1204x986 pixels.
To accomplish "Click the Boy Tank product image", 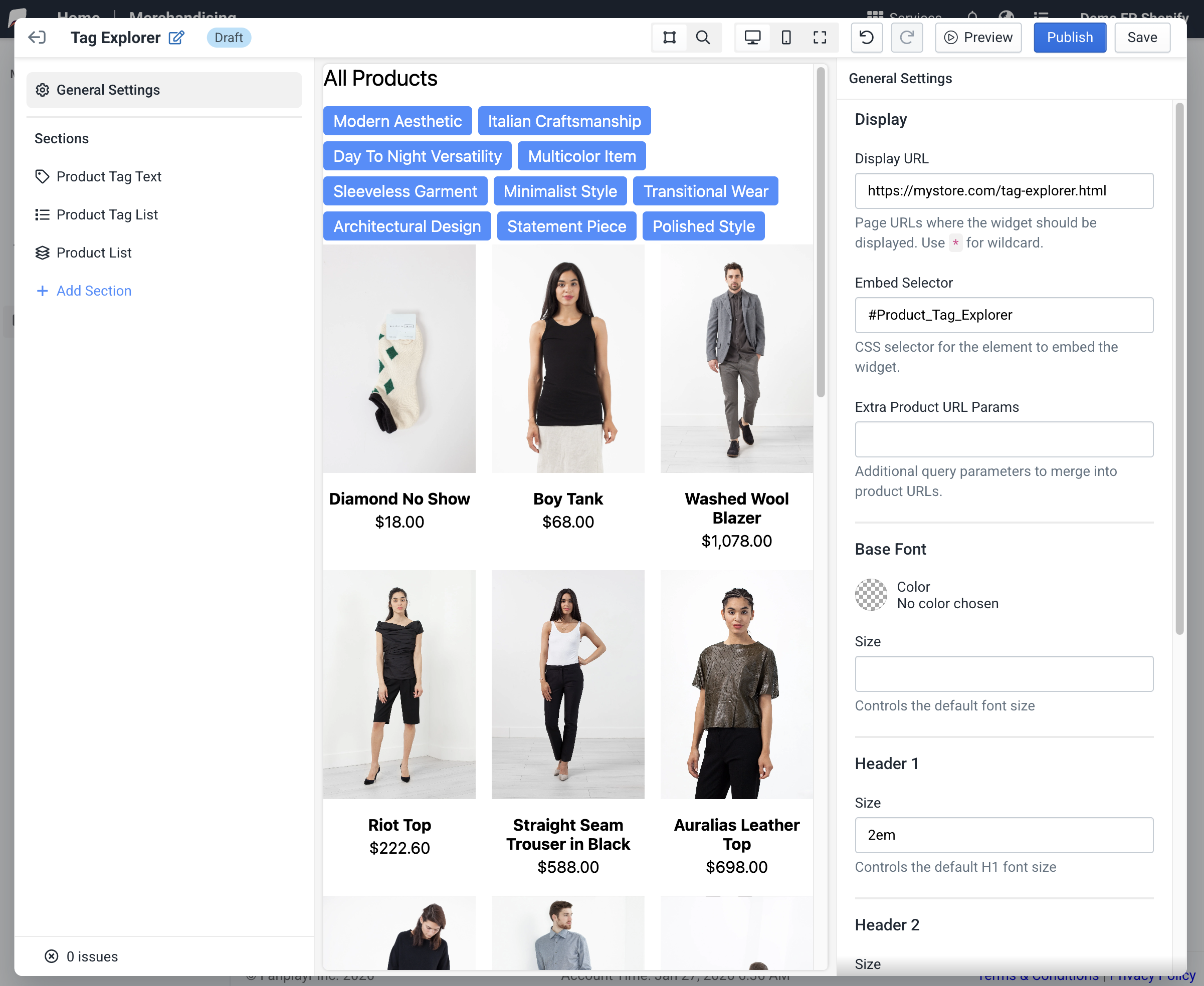I will [x=568, y=359].
